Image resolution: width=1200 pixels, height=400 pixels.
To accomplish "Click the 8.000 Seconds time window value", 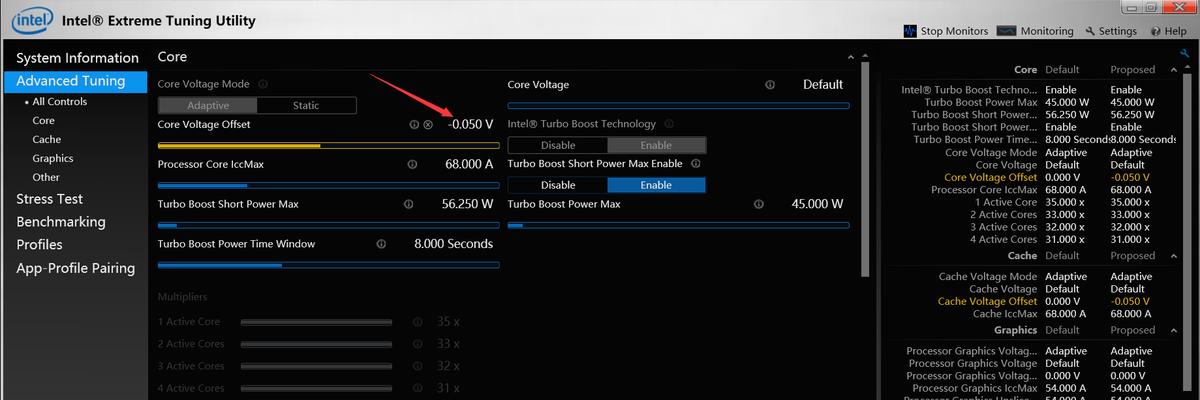I will click(x=453, y=244).
